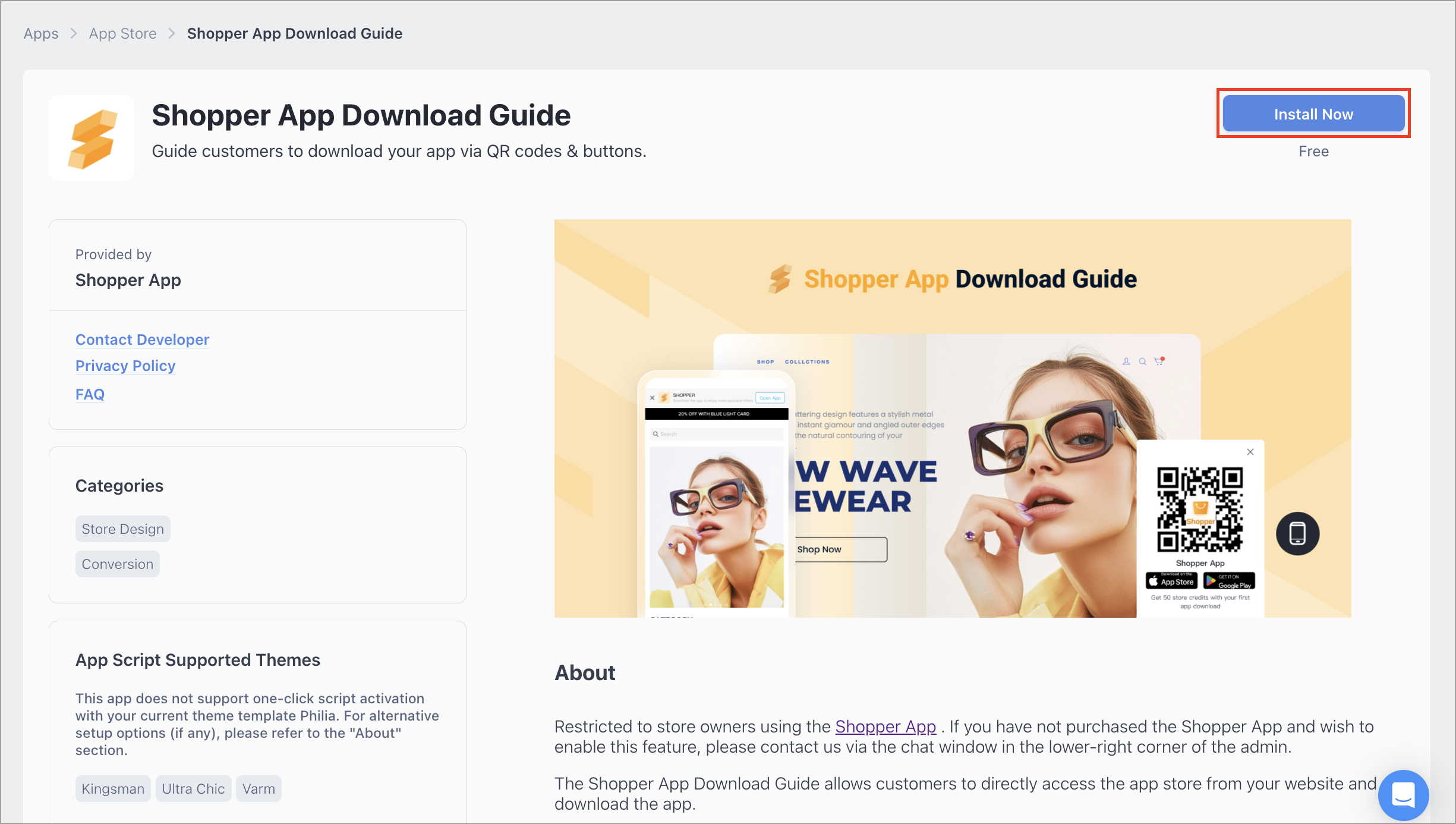Click the COLLECTIONS menu in banner mockup

pos(807,361)
